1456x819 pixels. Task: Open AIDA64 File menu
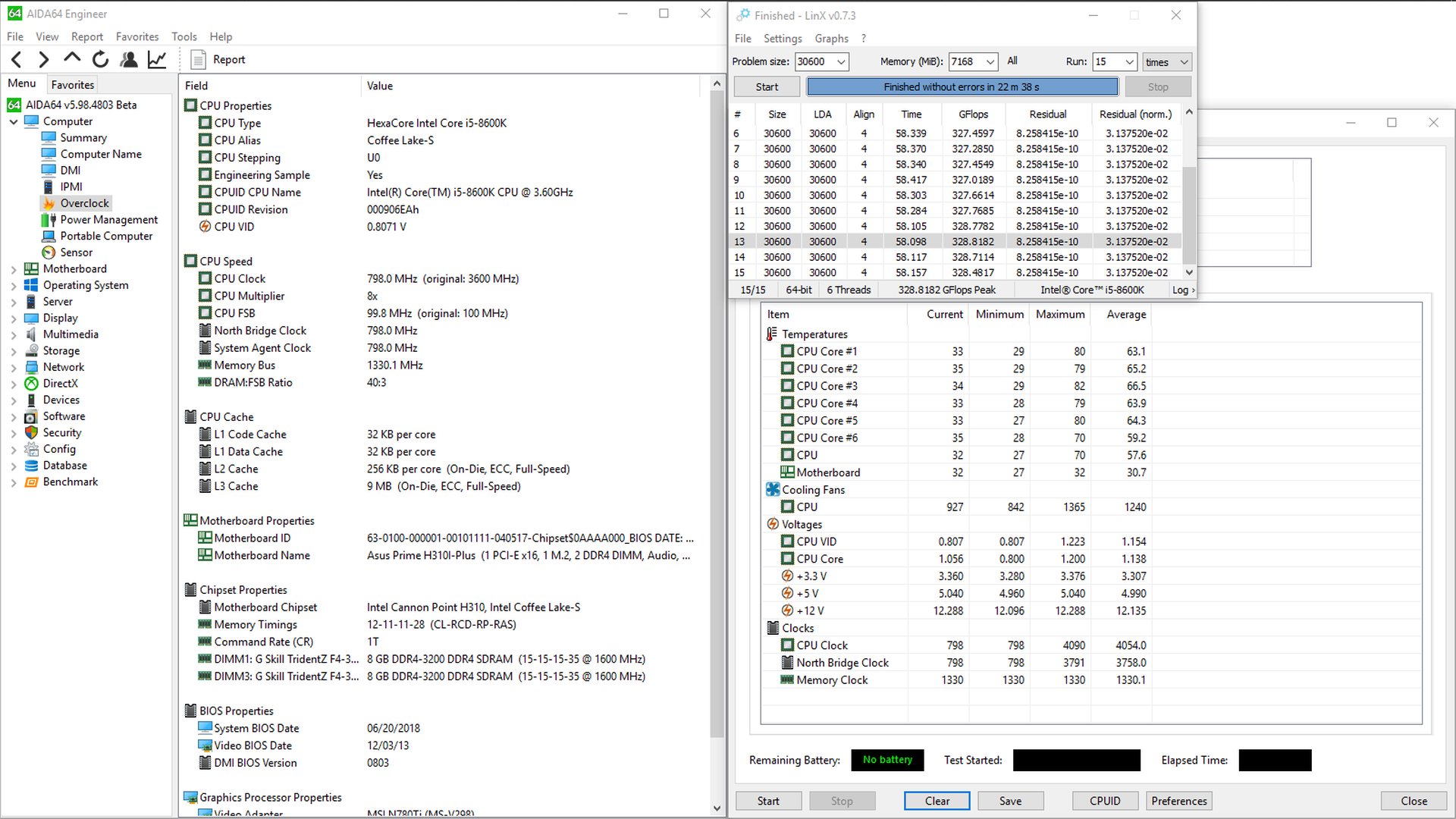(x=15, y=36)
